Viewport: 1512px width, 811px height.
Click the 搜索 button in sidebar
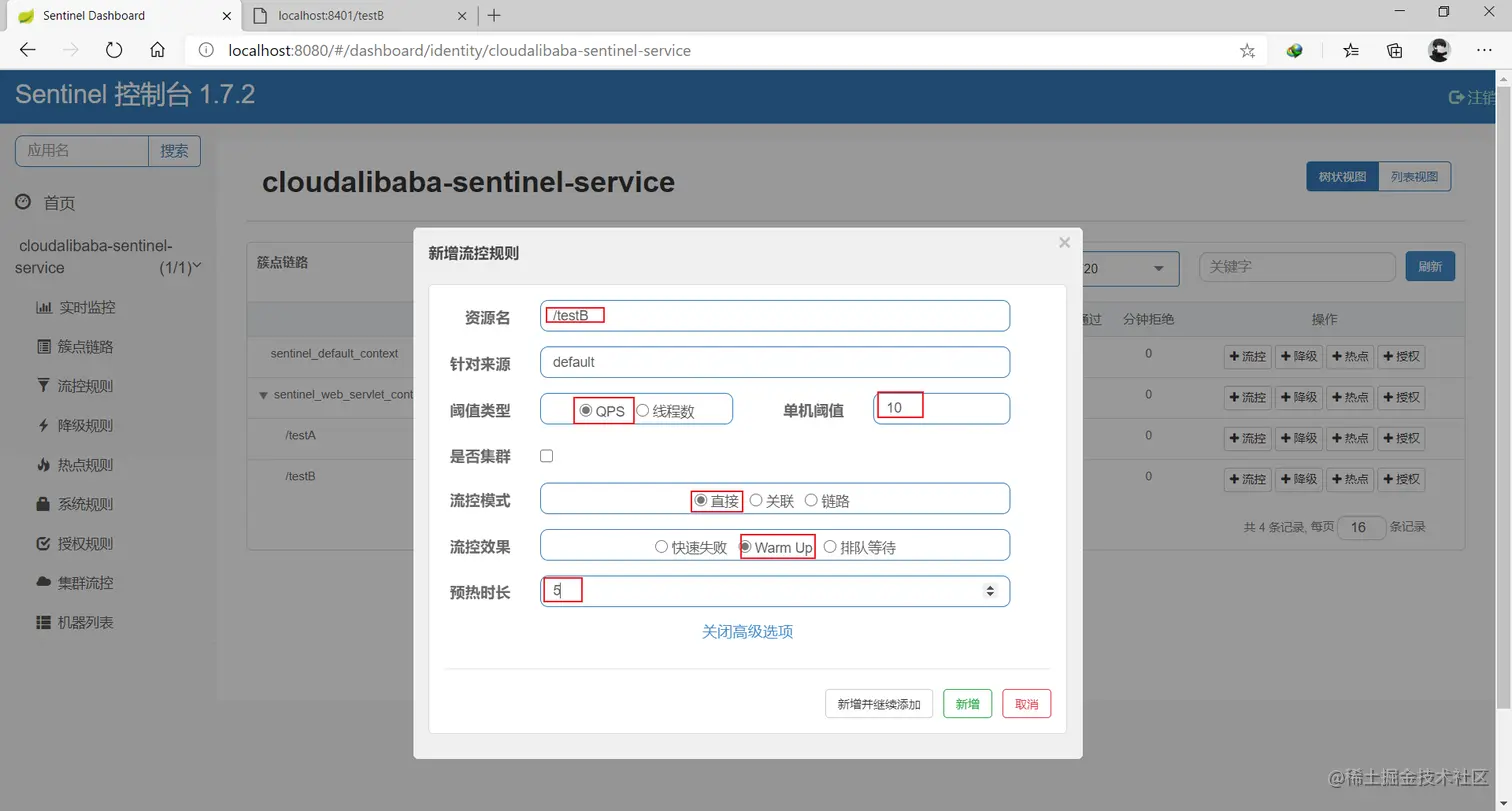tap(174, 151)
